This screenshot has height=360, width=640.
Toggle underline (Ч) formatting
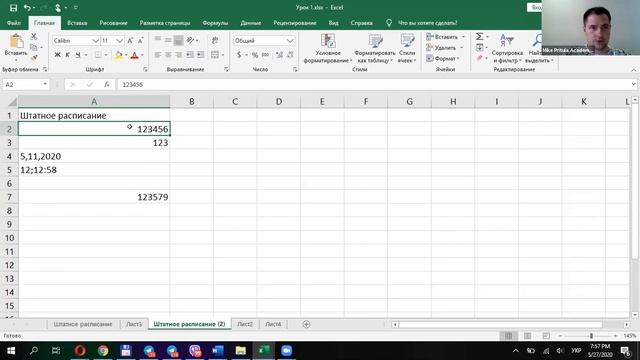(78, 55)
